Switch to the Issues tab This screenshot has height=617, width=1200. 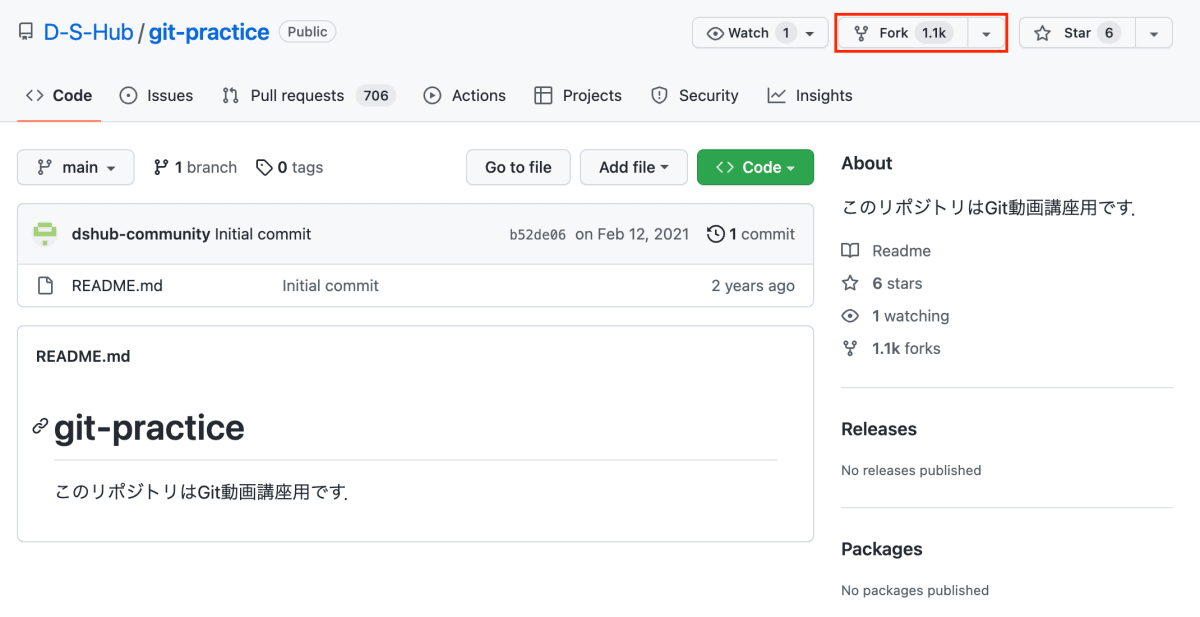click(156, 95)
